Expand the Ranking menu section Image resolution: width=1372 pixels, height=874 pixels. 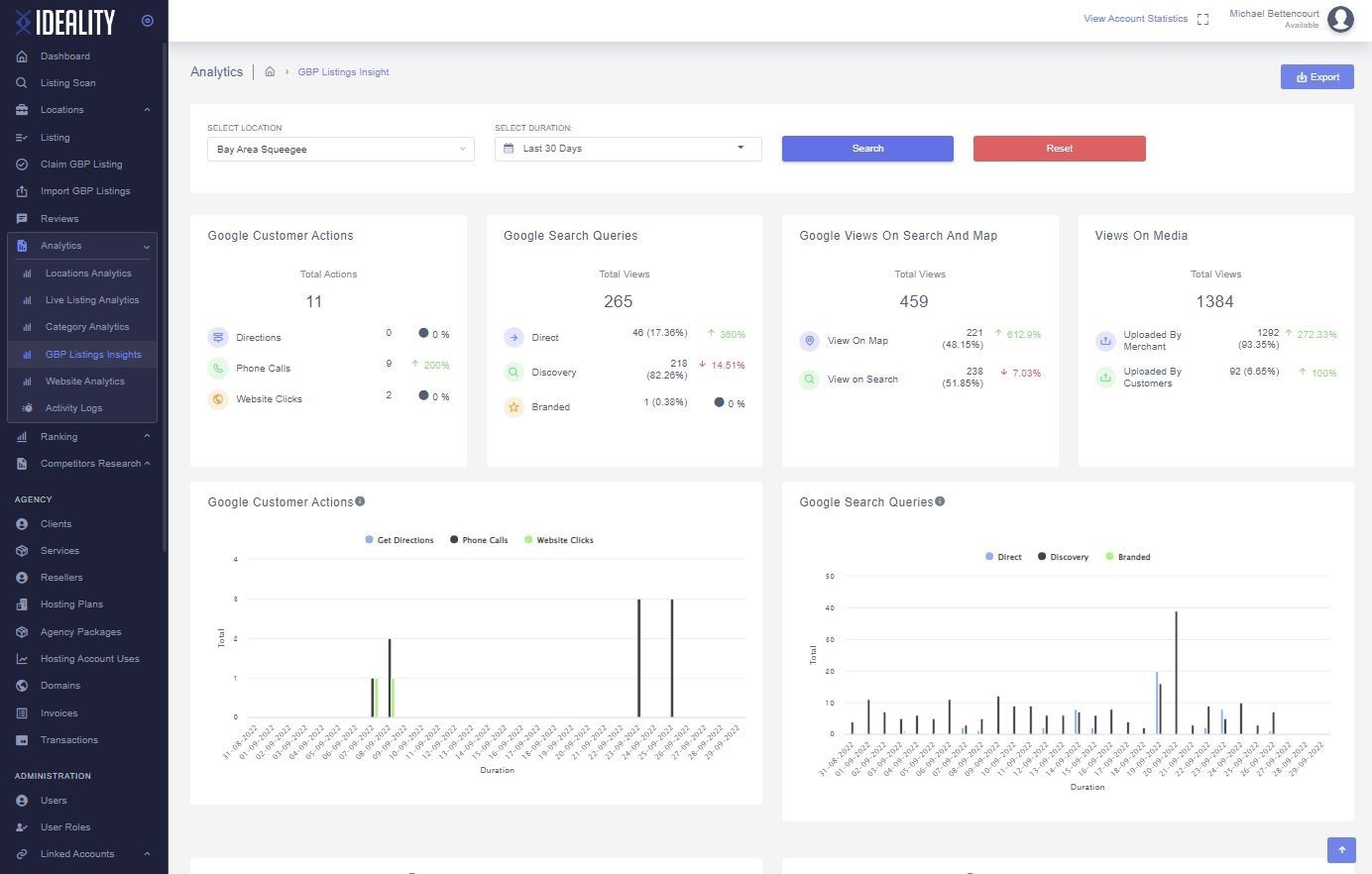147,436
